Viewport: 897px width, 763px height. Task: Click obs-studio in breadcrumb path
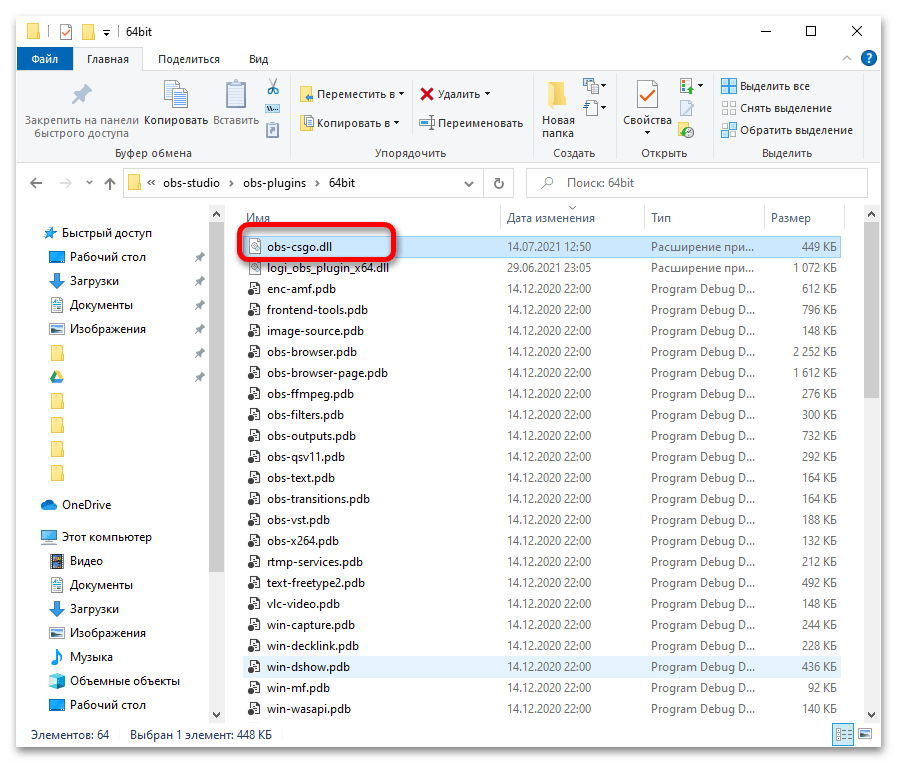[191, 183]
